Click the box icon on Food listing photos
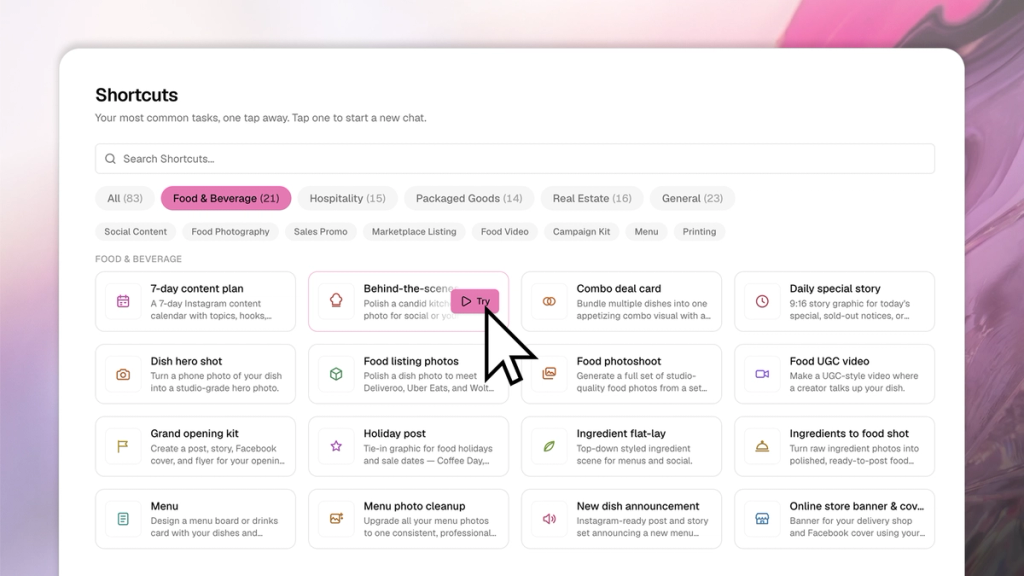Image resolution: width=1024 pixels, height=576 pixels. [336, 374]
